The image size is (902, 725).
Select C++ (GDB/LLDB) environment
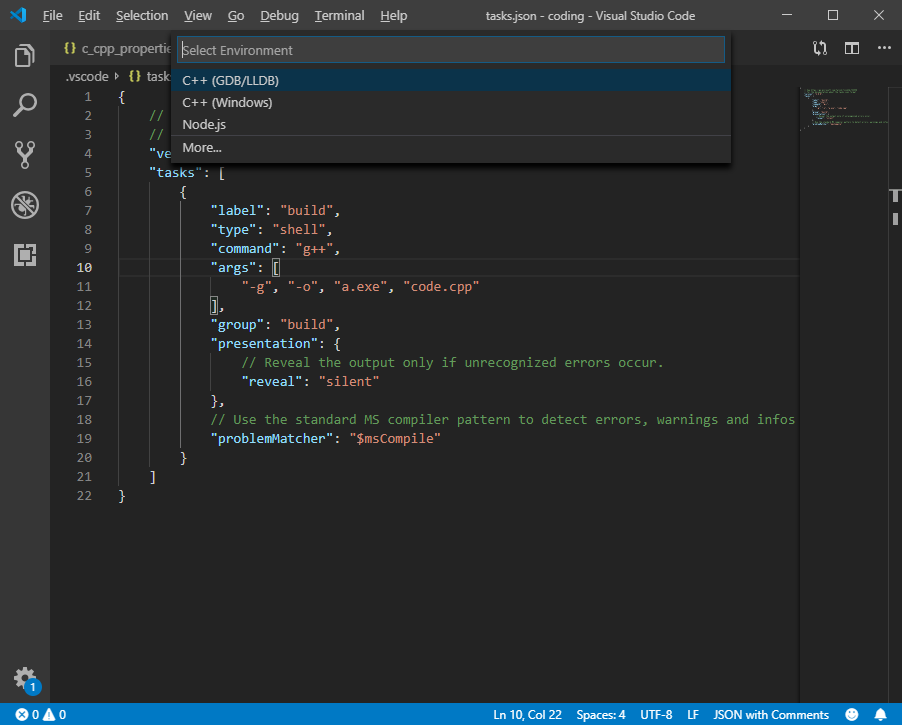[x=232, y=79]
